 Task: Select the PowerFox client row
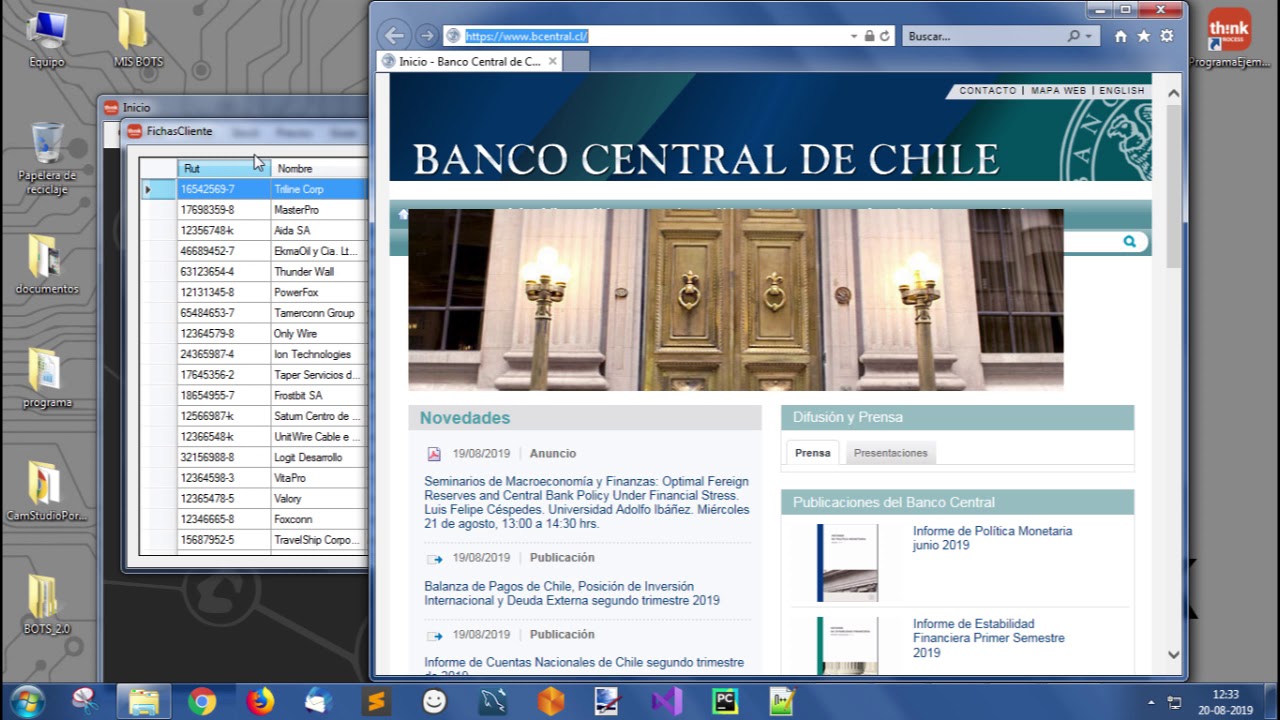[255, 292]
